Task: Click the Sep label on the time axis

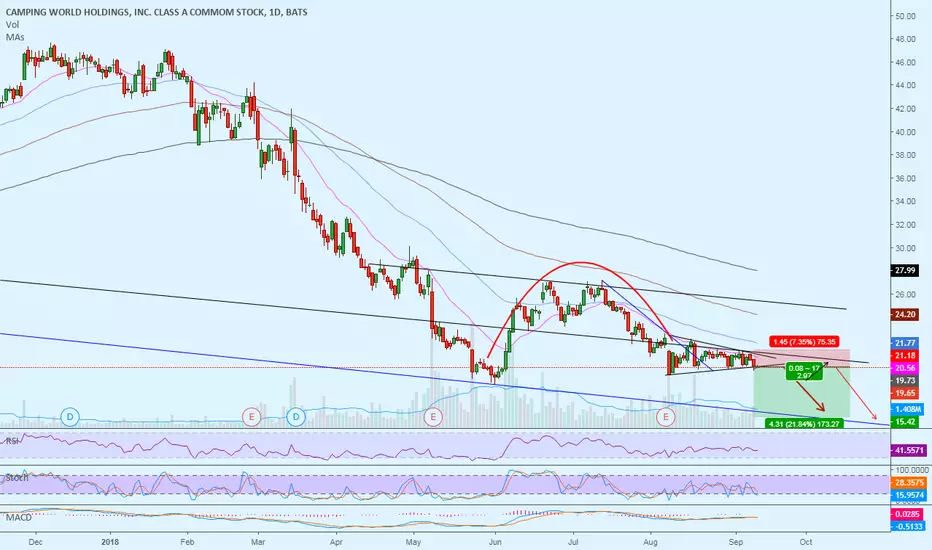Action: click(736, 542)
